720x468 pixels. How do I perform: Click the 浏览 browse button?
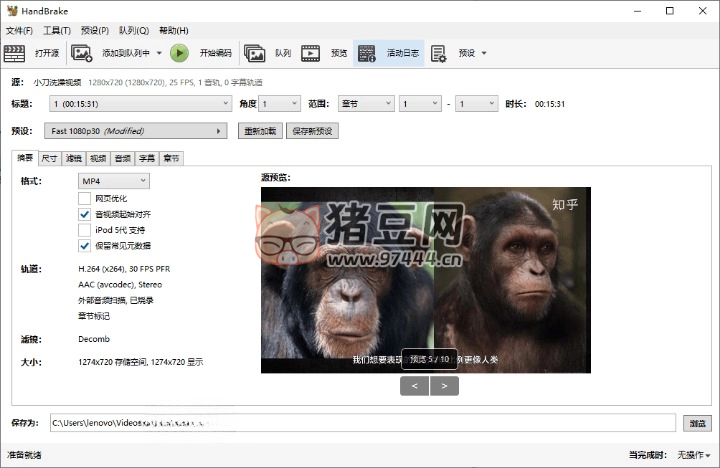(x=696, y=423)
